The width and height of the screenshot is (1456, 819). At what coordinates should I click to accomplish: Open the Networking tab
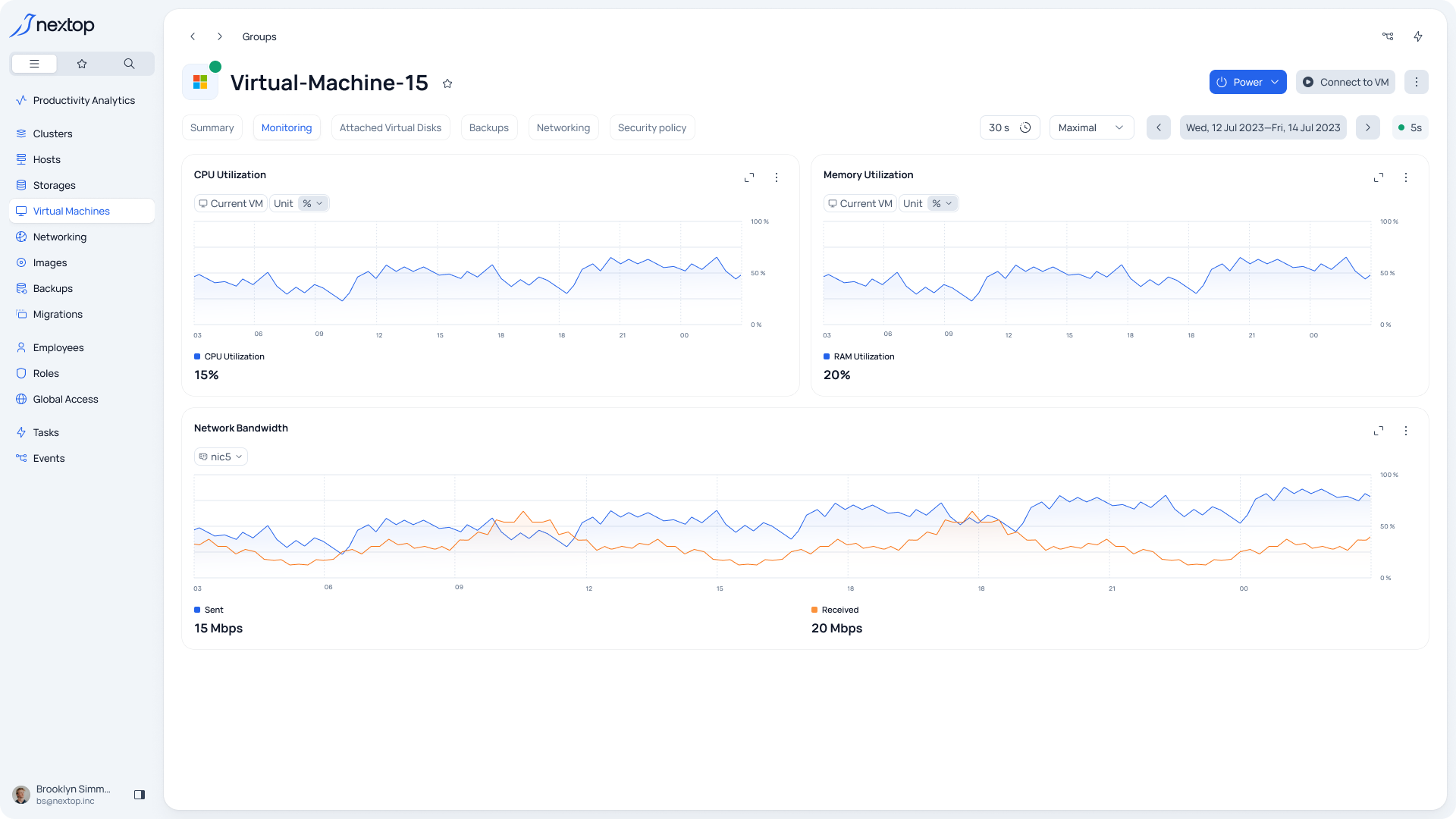(563, 127)
